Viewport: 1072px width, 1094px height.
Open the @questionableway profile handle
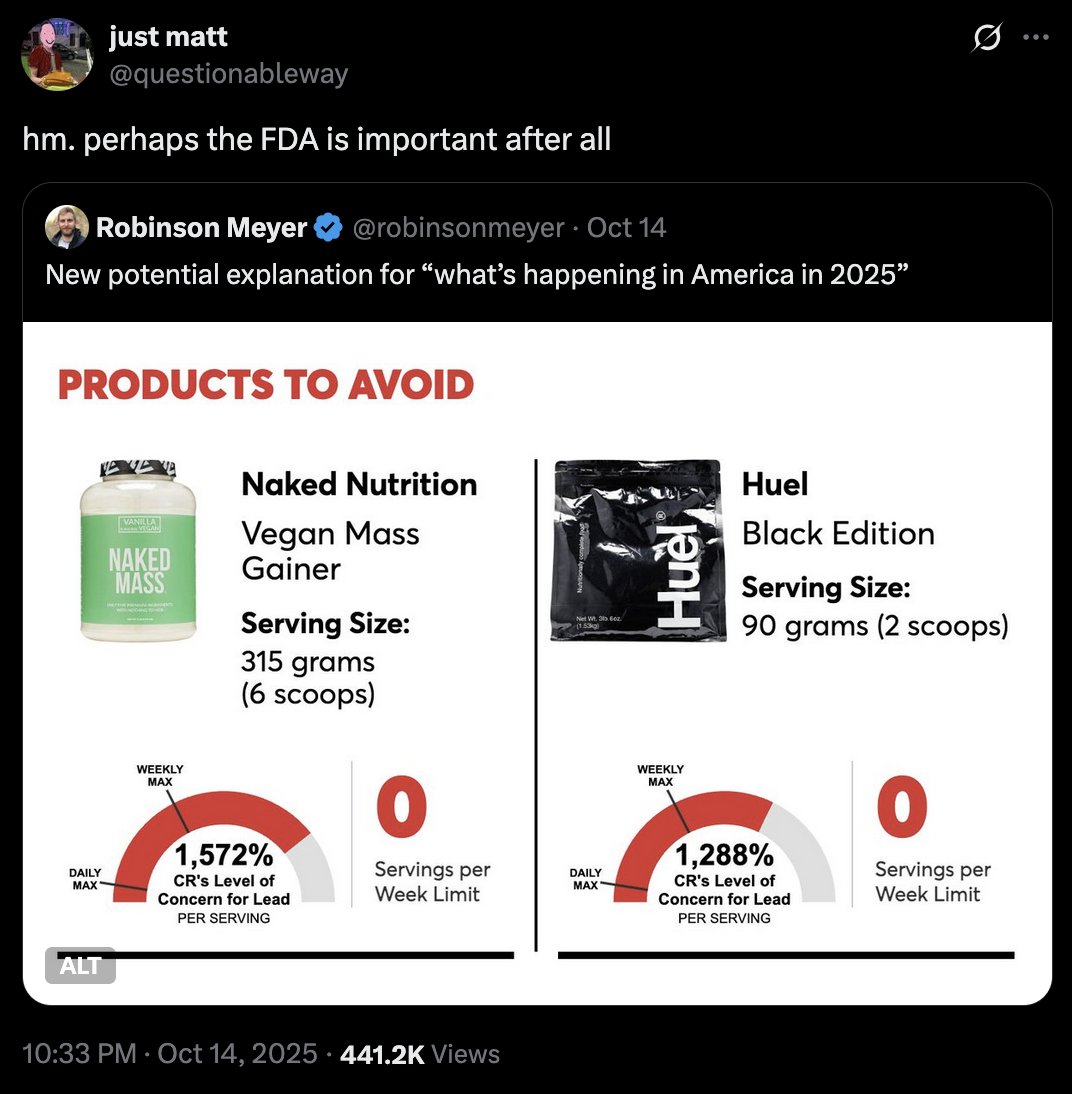tap(229, 73)
